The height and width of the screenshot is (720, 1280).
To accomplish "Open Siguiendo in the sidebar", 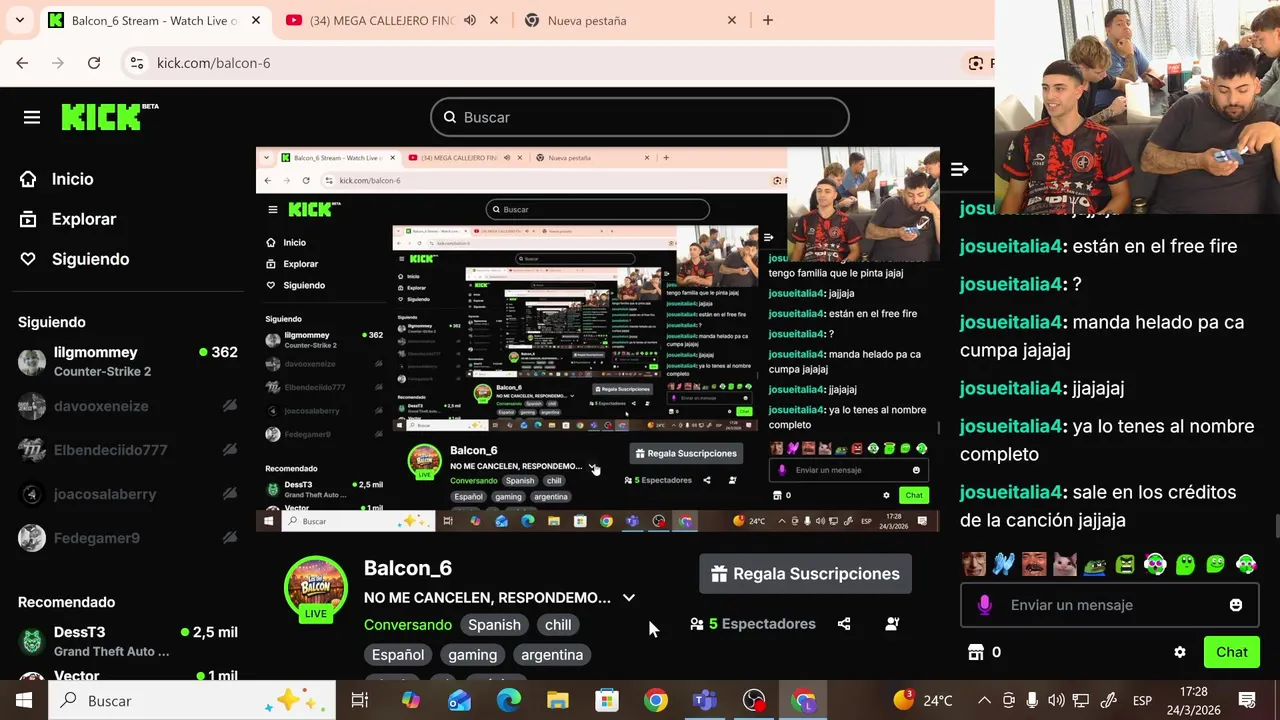I will 90,259.
